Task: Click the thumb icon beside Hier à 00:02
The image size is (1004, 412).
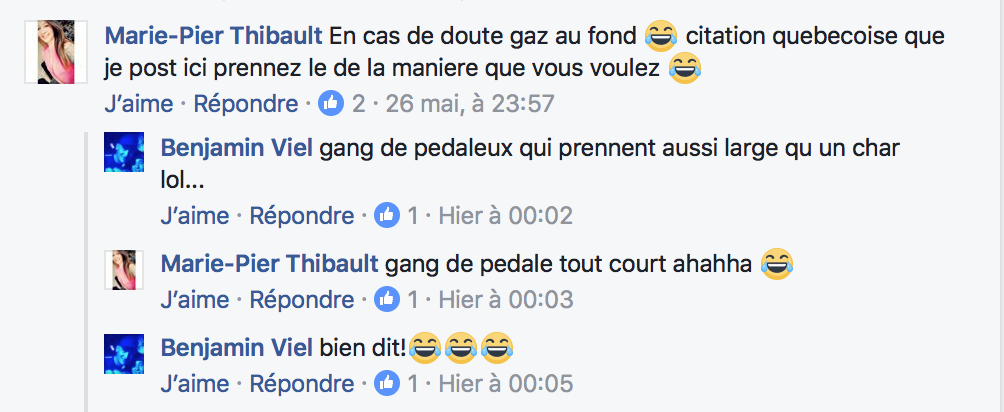Action: click(x=387, y=216)
